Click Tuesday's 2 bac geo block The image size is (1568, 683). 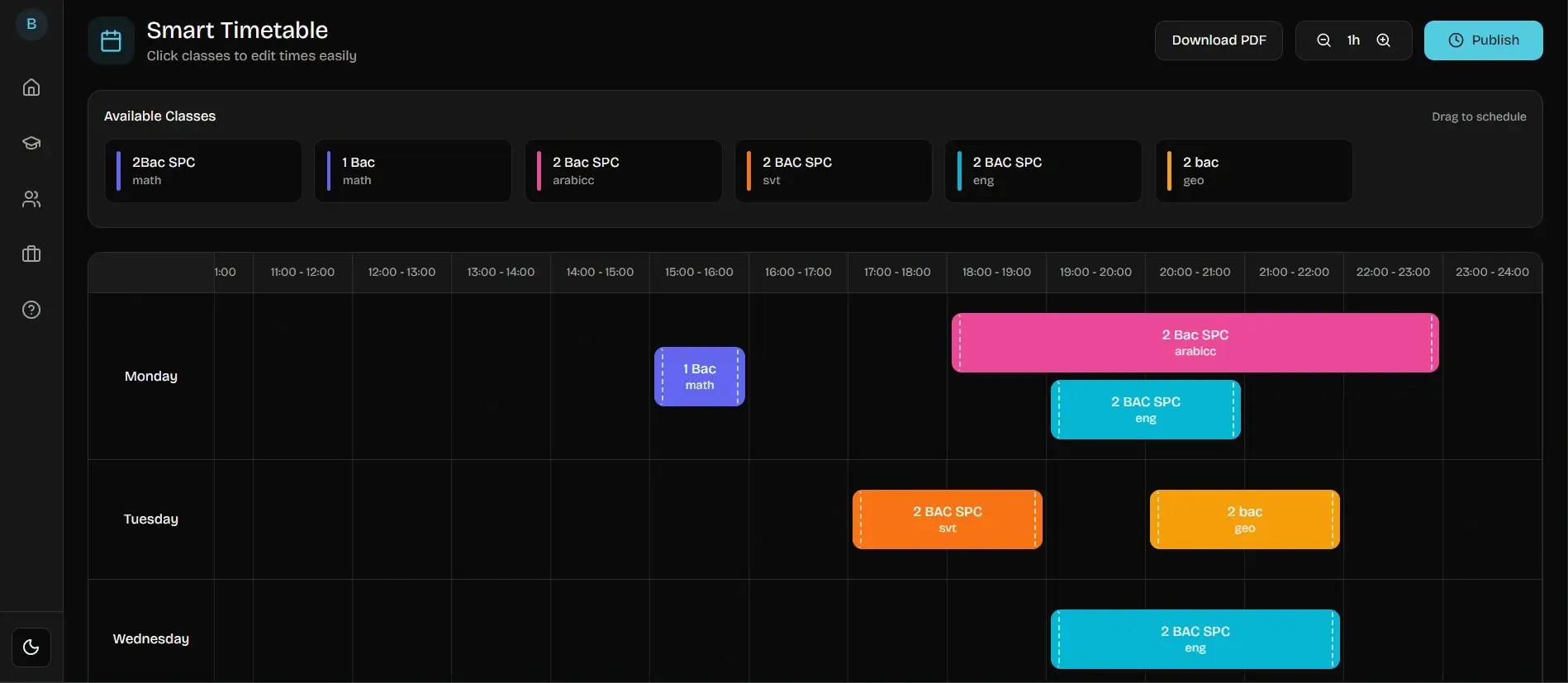pyautogui.click(x=1244, y=519)
